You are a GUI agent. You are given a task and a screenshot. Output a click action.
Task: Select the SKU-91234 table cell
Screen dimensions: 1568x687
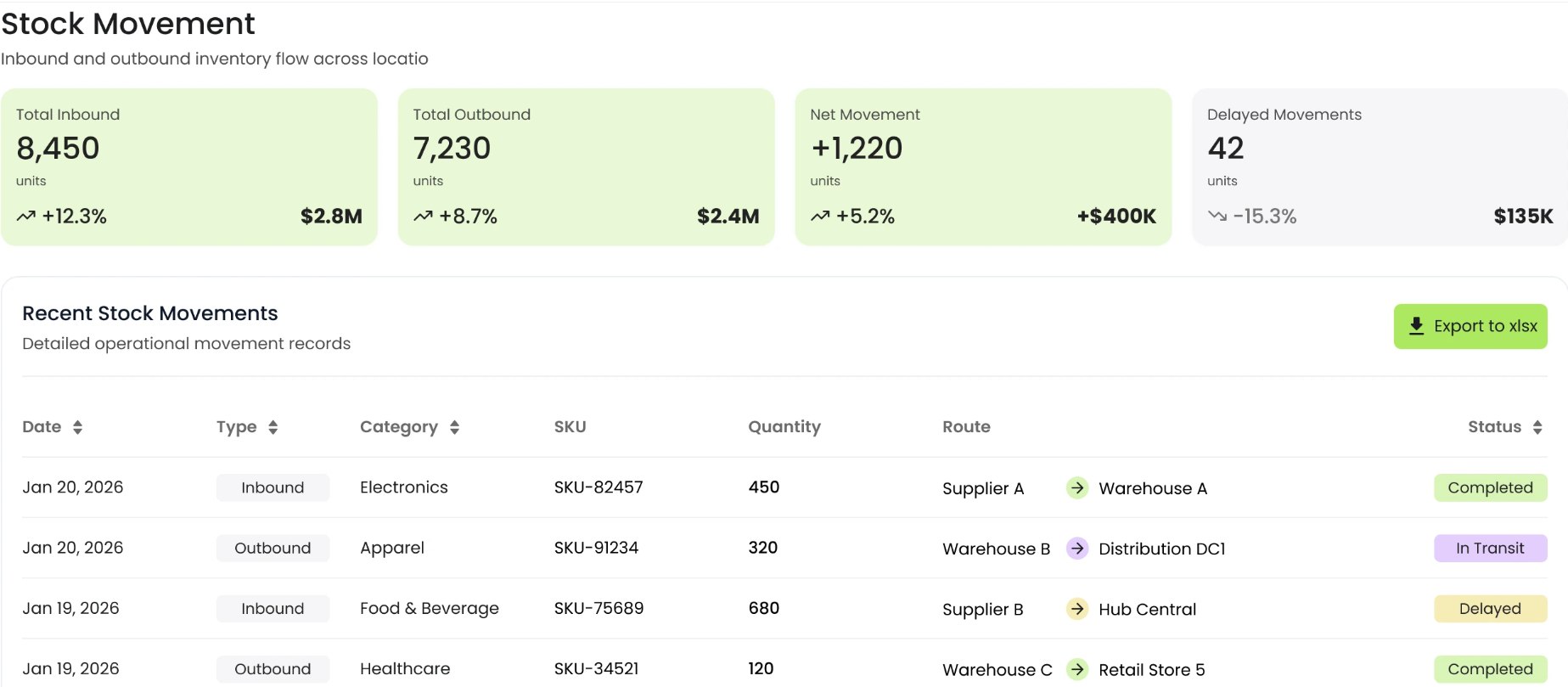pyautogui.click(x=596, y=549)
